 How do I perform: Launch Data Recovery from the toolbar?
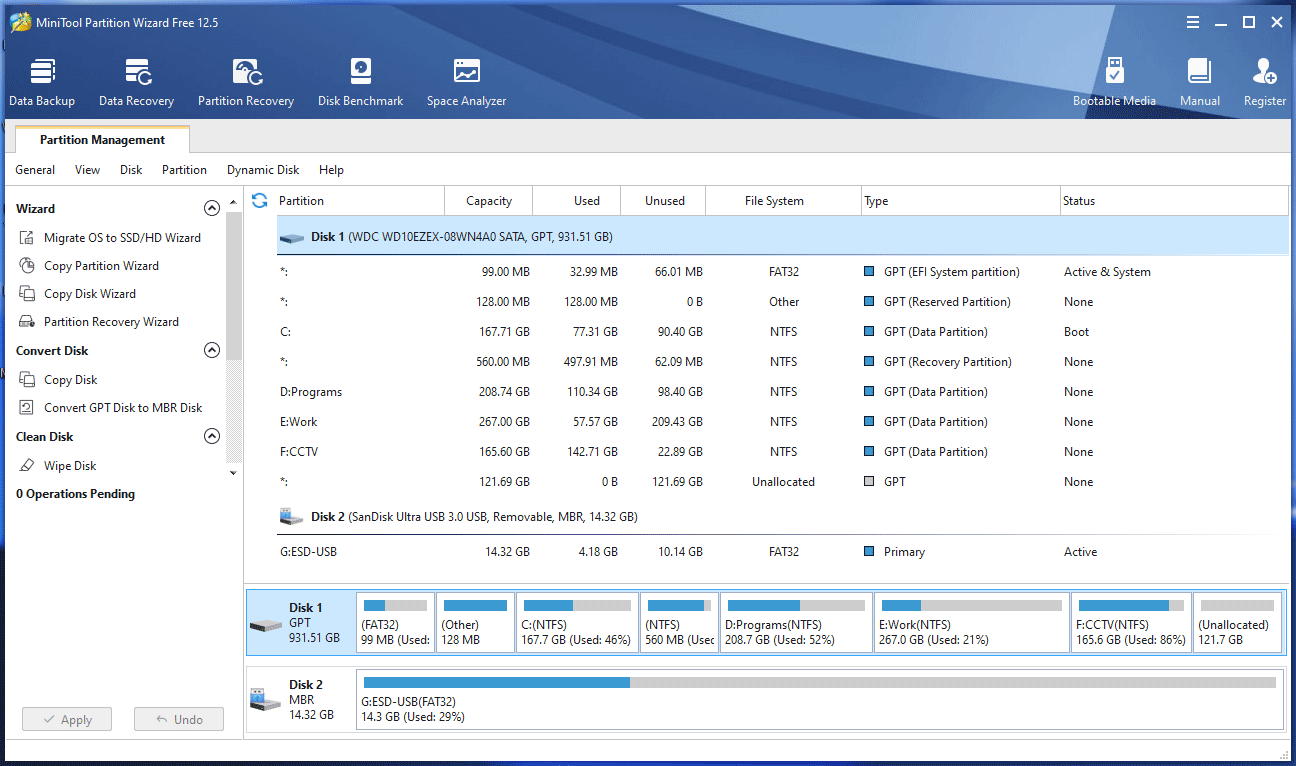[x=136, y=83]
